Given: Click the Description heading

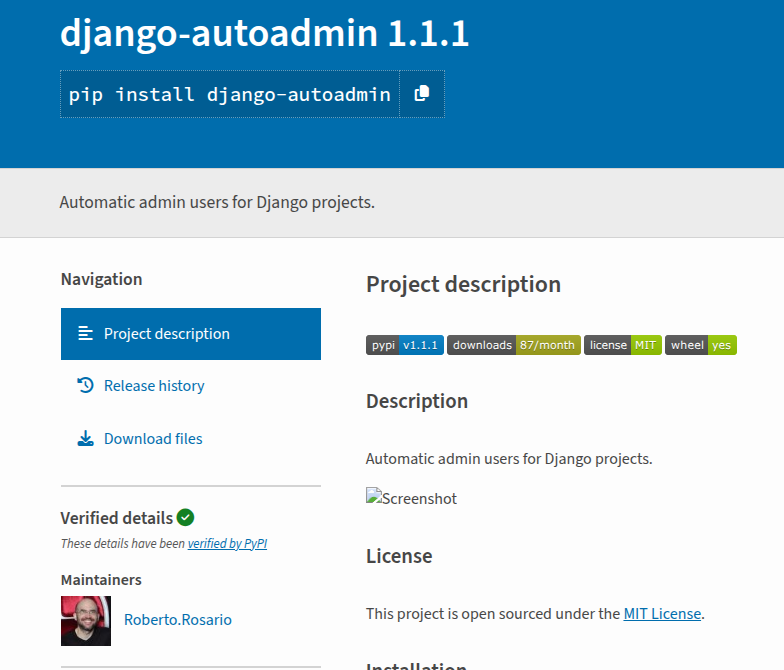Looking at the screenshot, I should coord(417,401).
